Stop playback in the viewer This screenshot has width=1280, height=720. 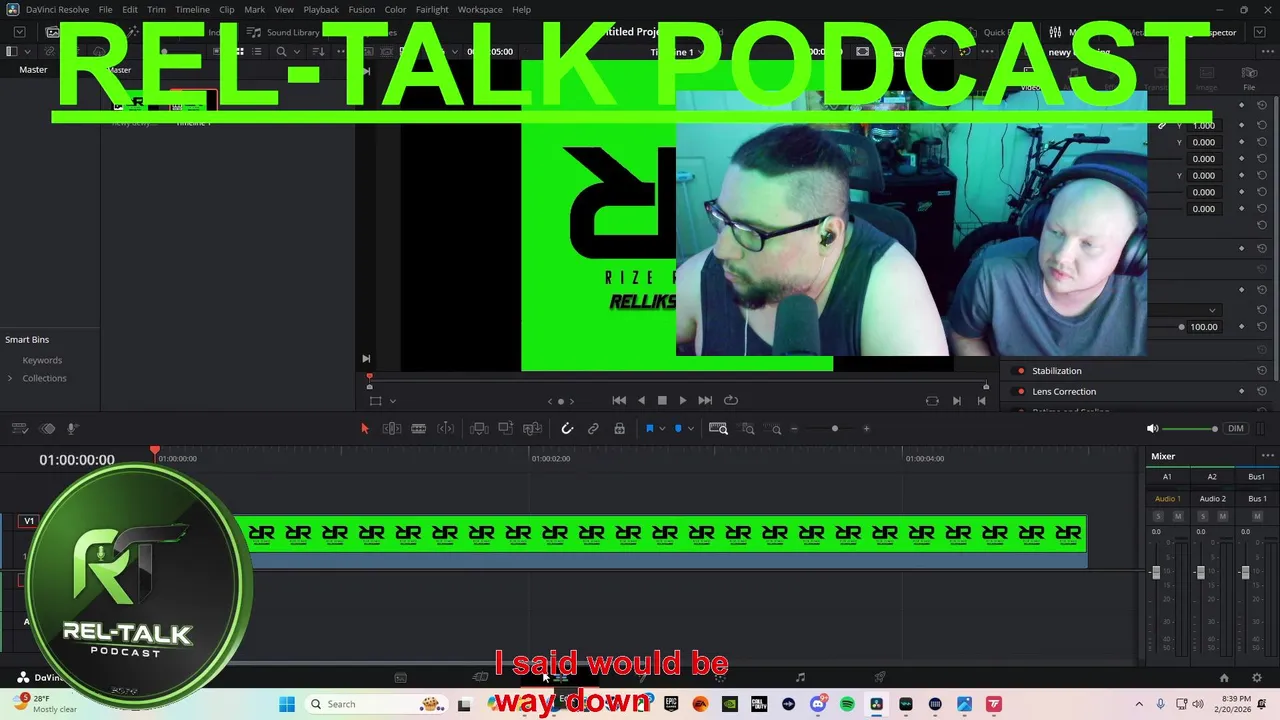point(662,400)
